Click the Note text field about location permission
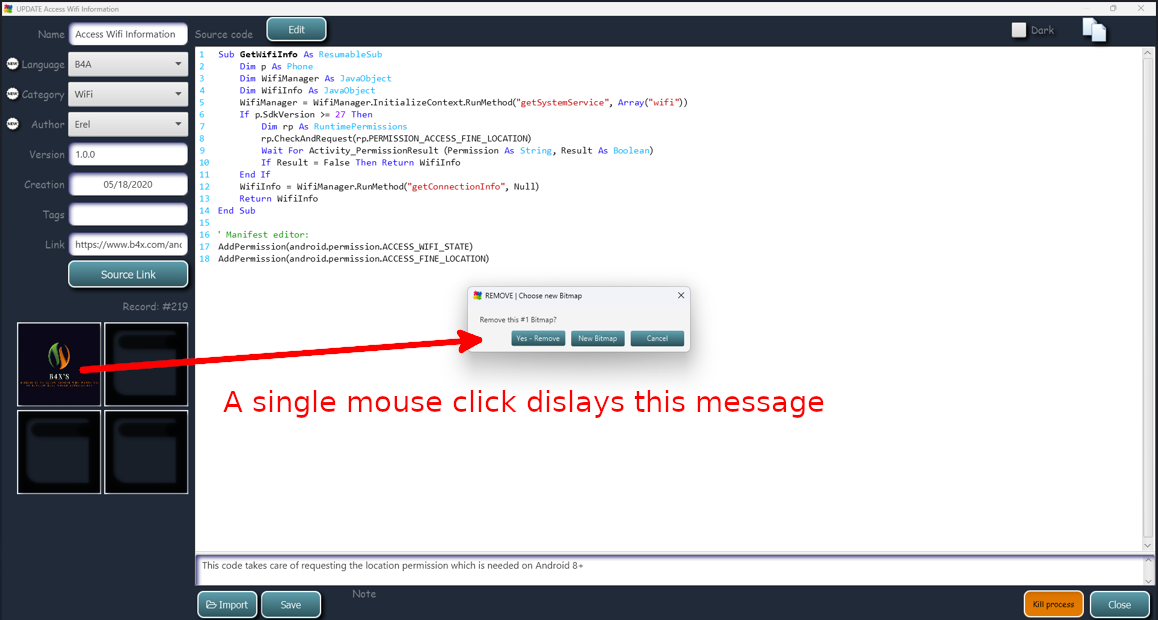 click(x=670, y=569)
